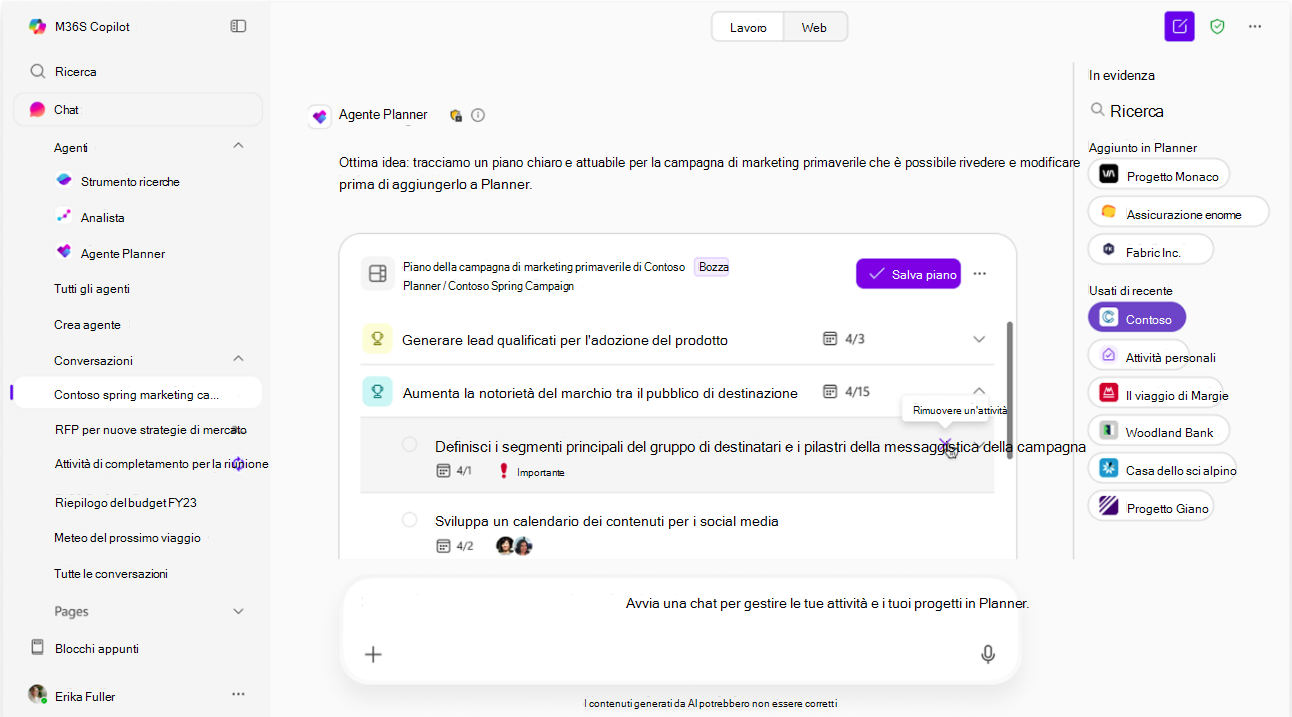This screenshot has width=1292, height=717.
Task: Click the M365 Copilot logo icon
Action: [37, 27]
